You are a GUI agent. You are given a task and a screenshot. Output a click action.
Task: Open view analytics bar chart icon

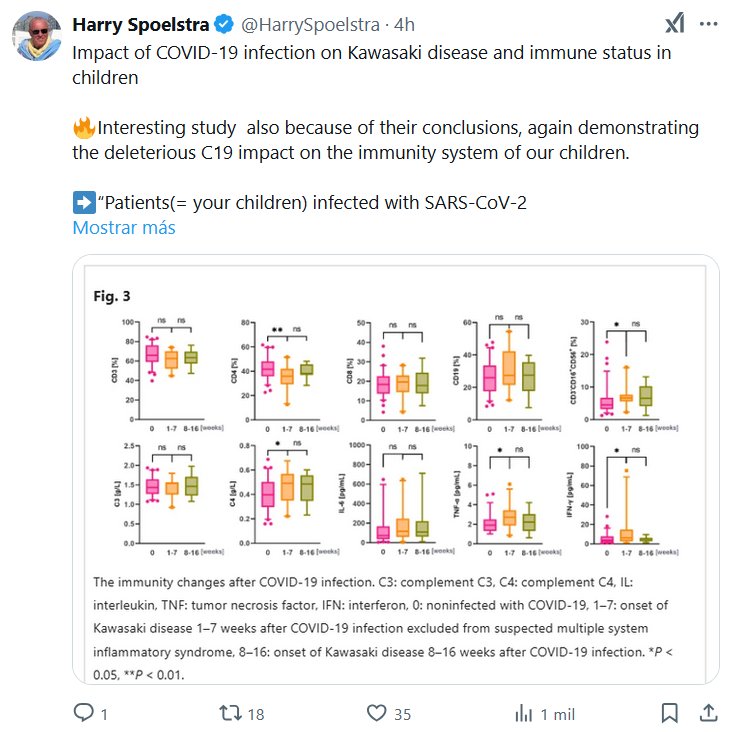523,713
